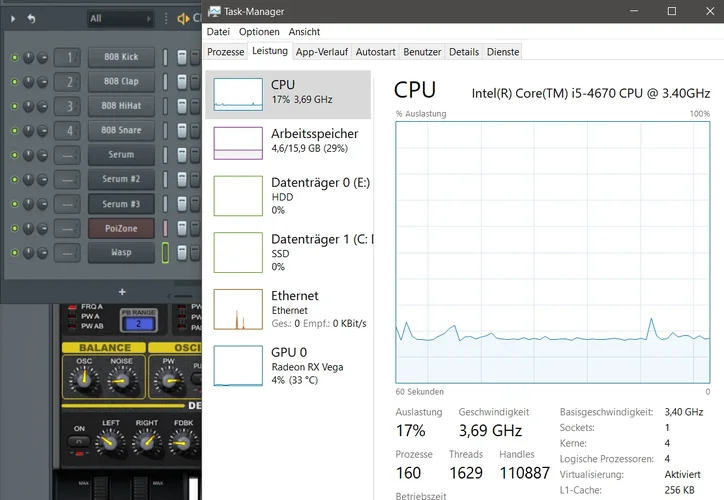
Task: Click the Task-Manager title bar icon
Action: (x=214, y=12)
